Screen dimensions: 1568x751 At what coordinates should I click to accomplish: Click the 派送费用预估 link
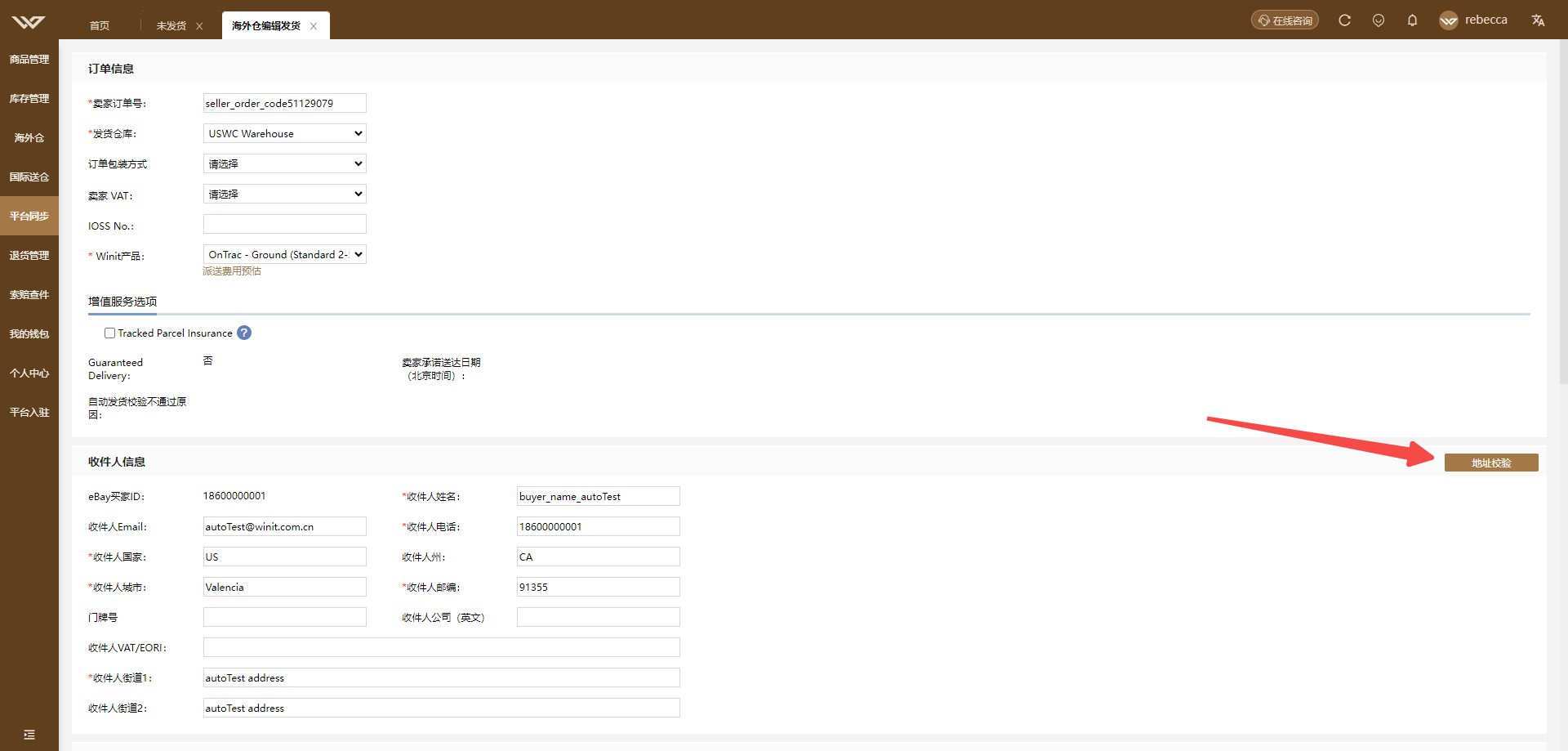tap(232, 271)
